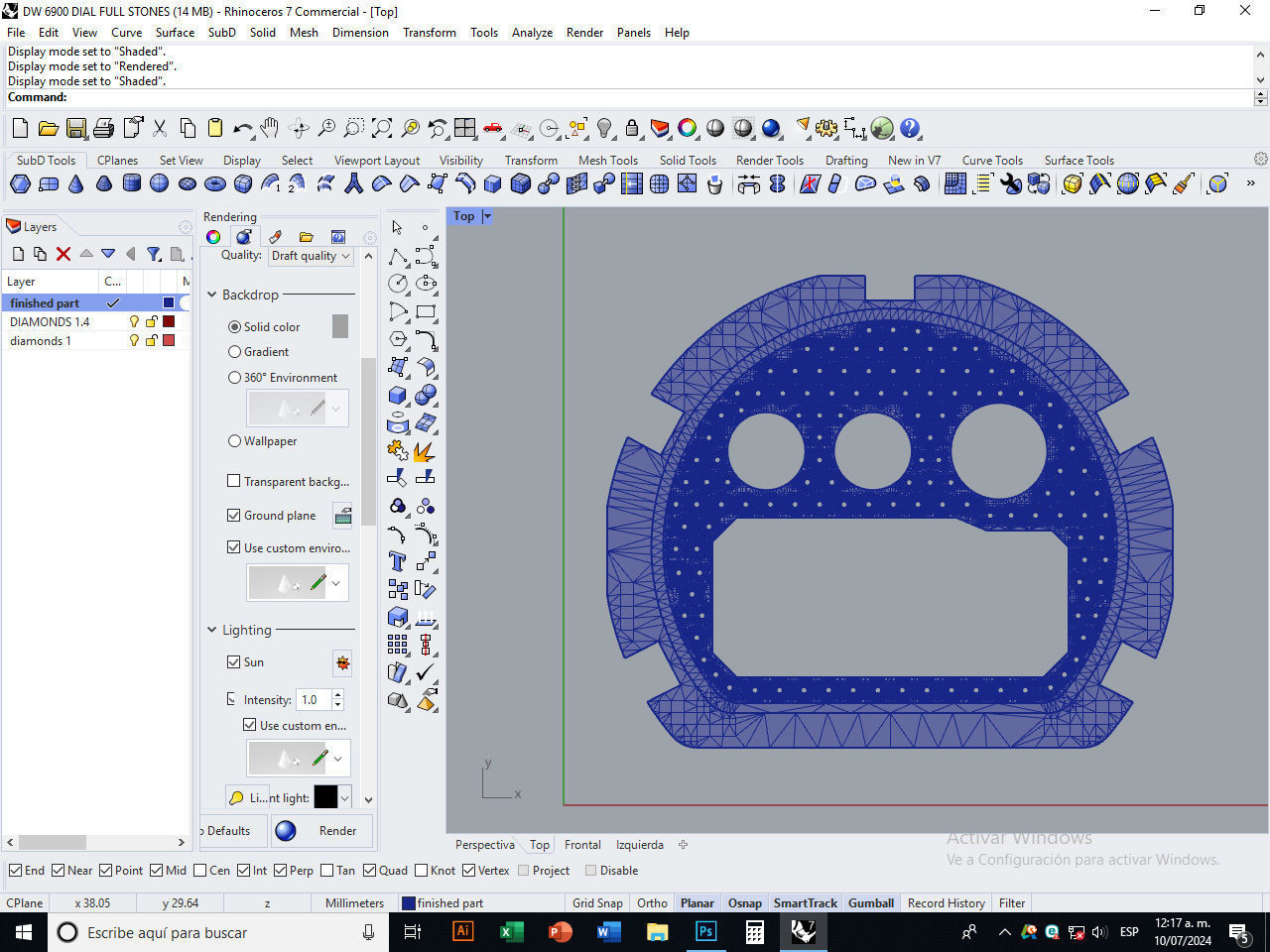Save the model with the floppy disk icon
The image size is (1270, 952).
coord(75,128)
